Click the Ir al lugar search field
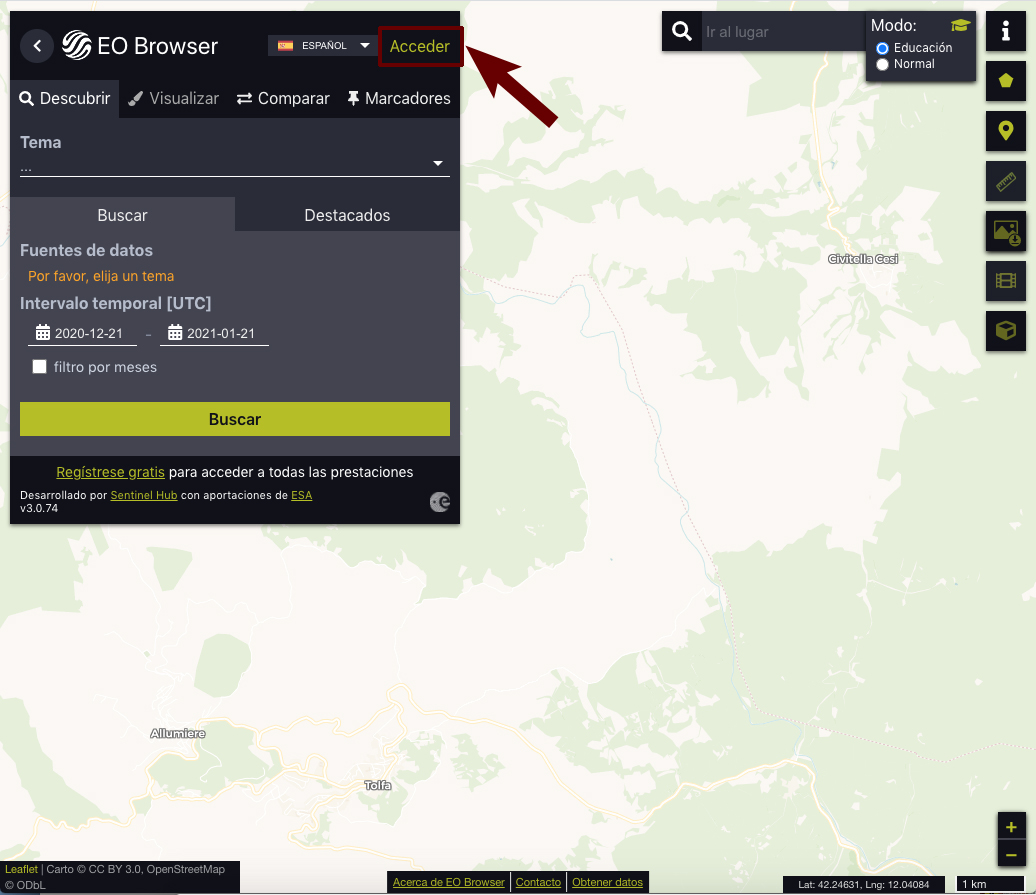Screen dimensions: 1036x895 [x=780, y=32]
